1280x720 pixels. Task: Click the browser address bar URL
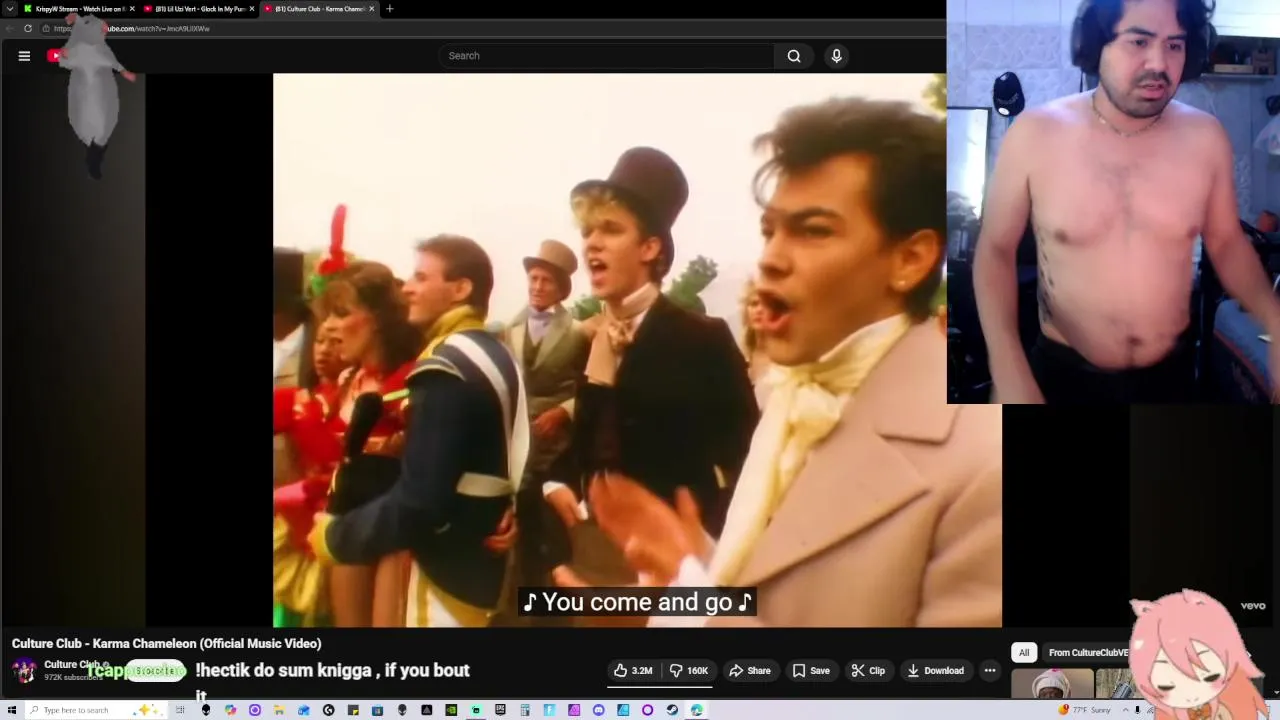pyautogui.click(x=130, y=28)
